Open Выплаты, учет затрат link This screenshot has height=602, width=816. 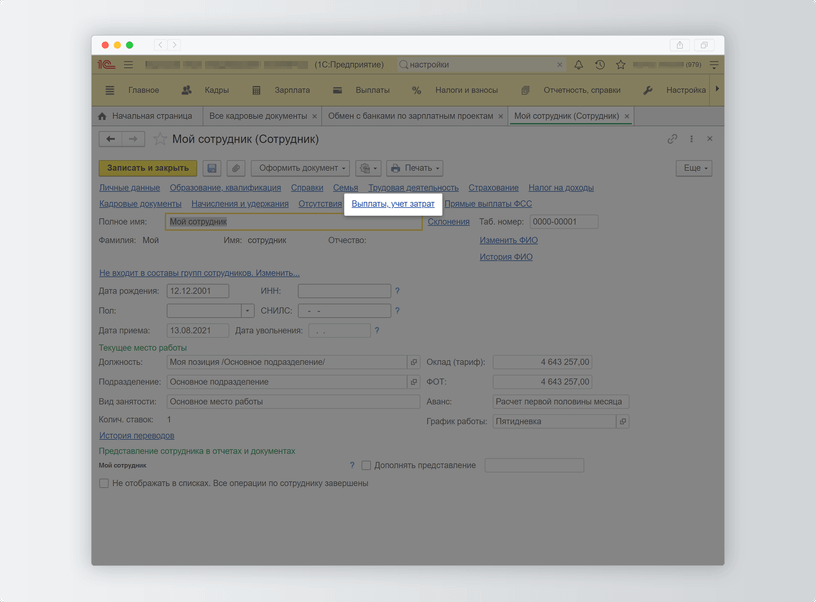point(393,204)
